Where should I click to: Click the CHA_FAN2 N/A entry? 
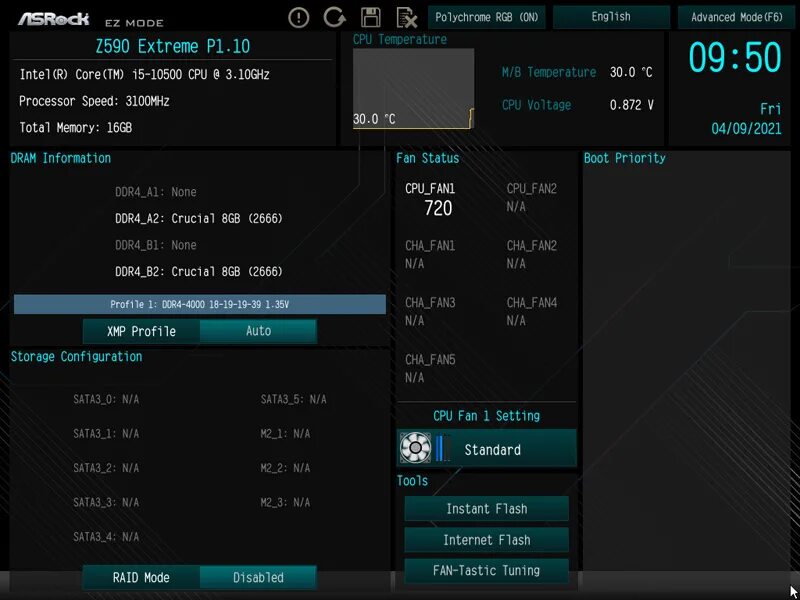coord(532,255)
